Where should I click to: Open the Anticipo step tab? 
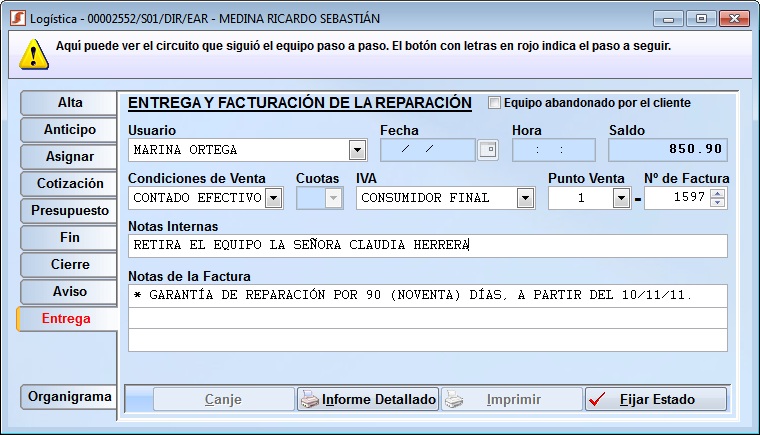tap(70, 130)
